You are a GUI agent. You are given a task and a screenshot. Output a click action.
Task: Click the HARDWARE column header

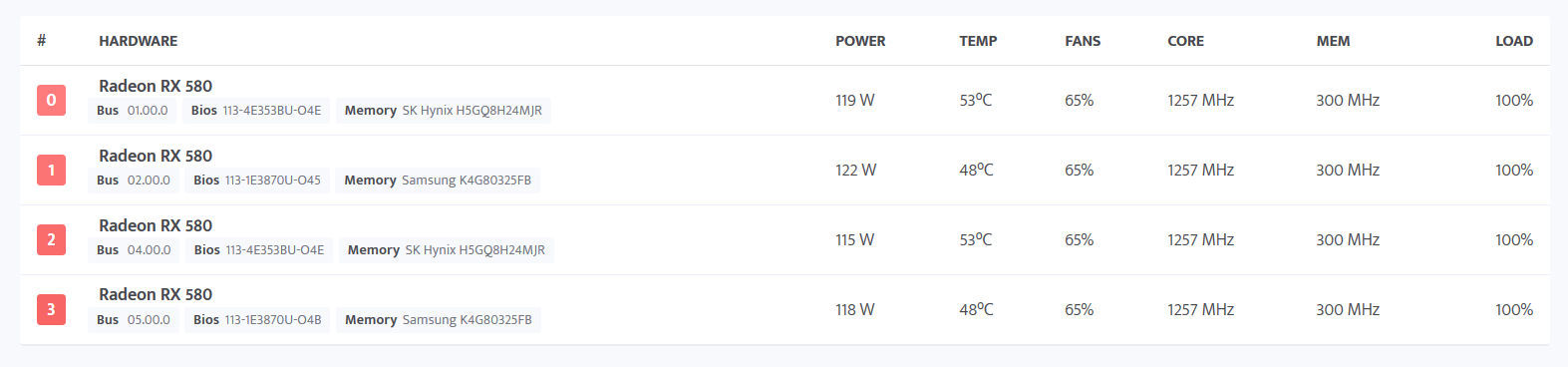(139, 41)
